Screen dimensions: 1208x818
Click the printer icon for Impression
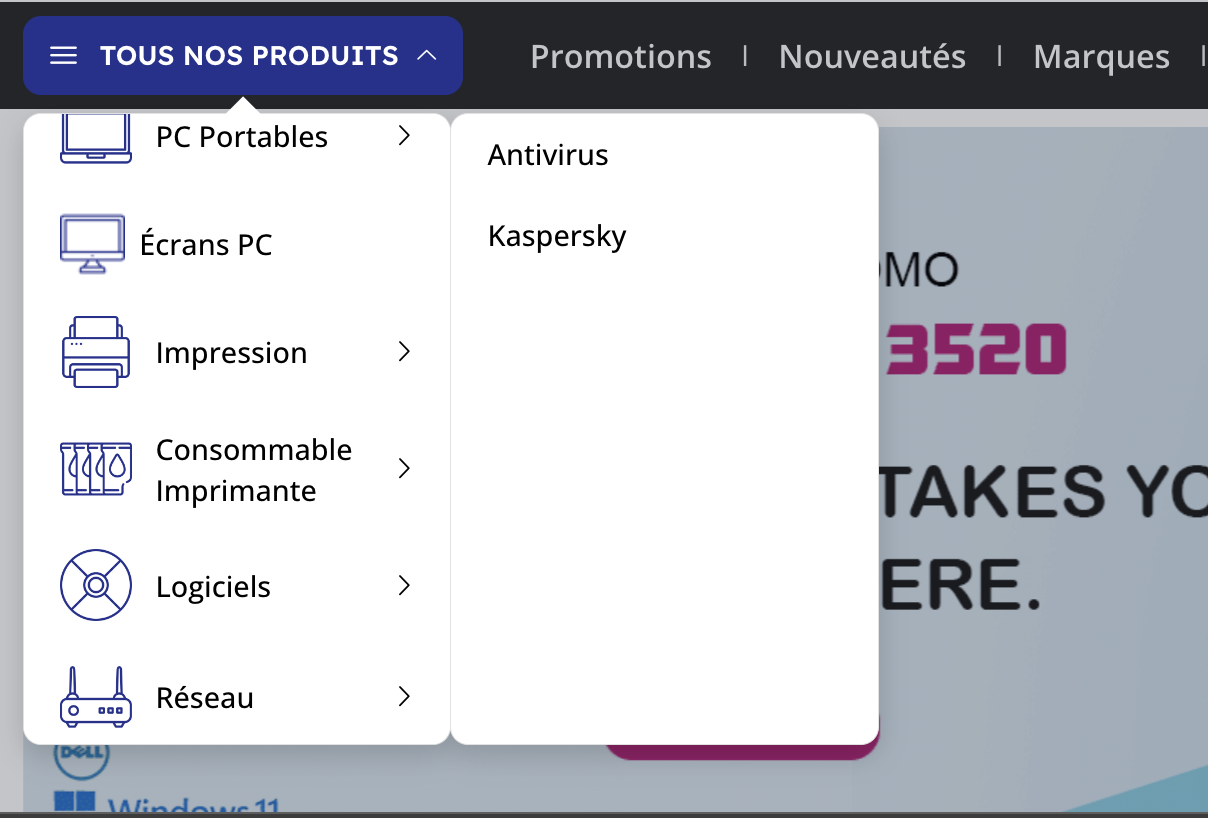pyautogui.click(x=96, y=352)
